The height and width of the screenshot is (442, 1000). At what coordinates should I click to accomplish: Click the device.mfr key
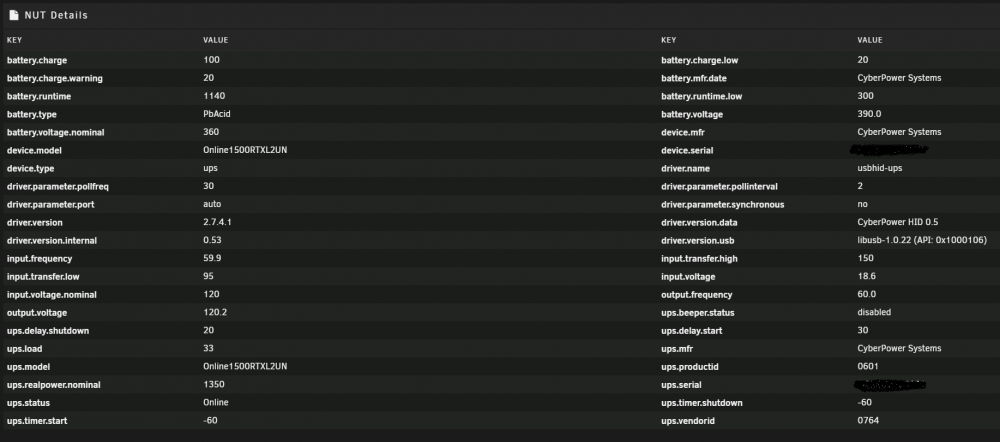tap(683, 133)
